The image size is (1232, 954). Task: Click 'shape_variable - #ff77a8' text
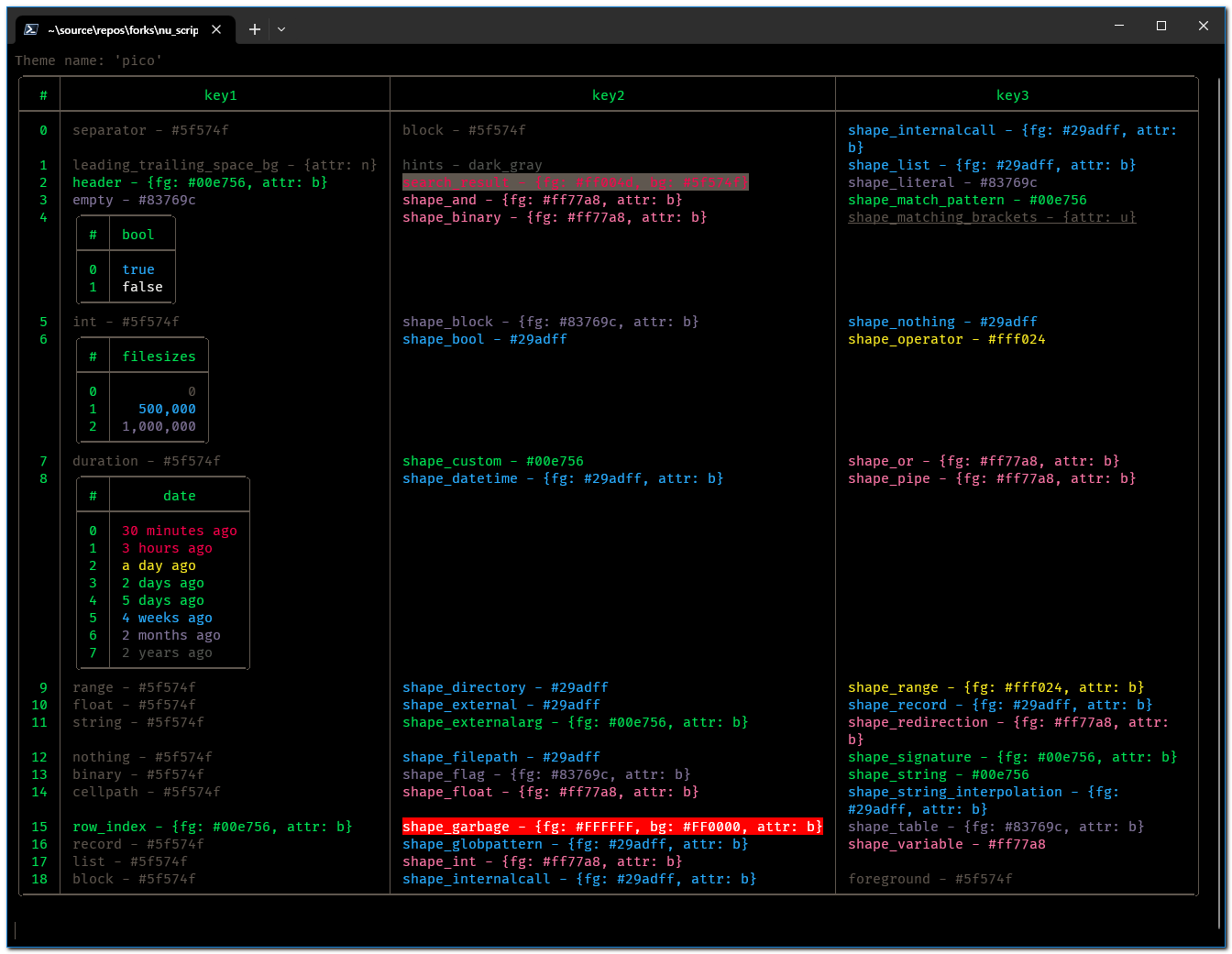(946, 844)
